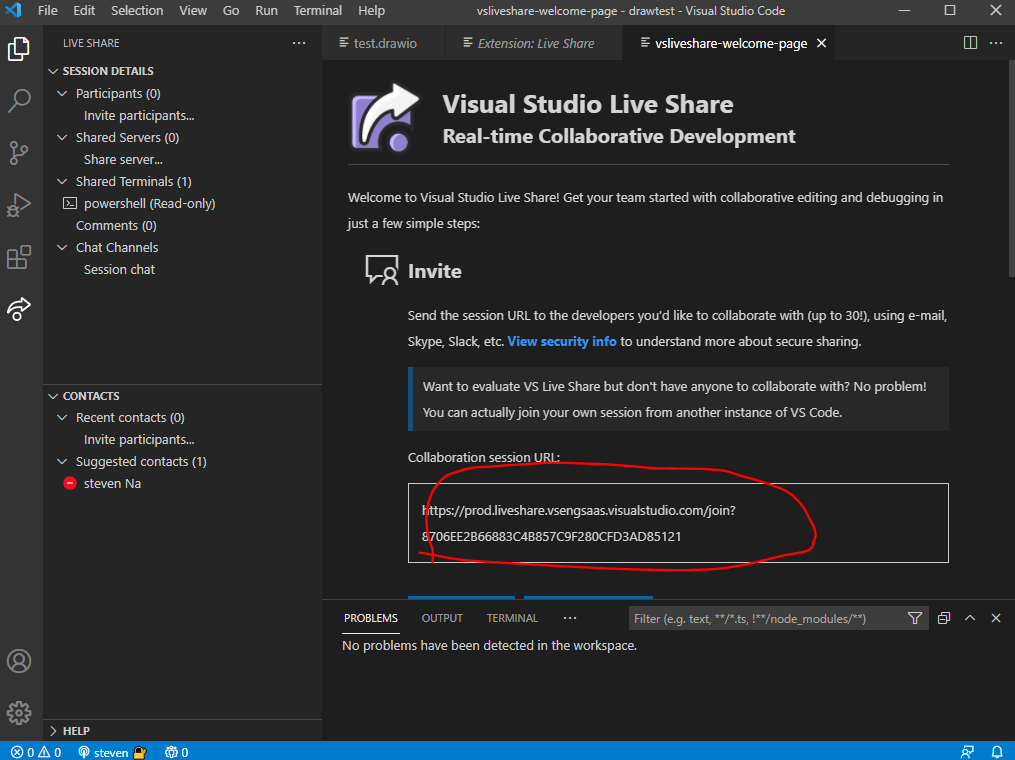Click errors and warnings status indicator
This screenshot has height=760, width=1015.
point(36,752)
